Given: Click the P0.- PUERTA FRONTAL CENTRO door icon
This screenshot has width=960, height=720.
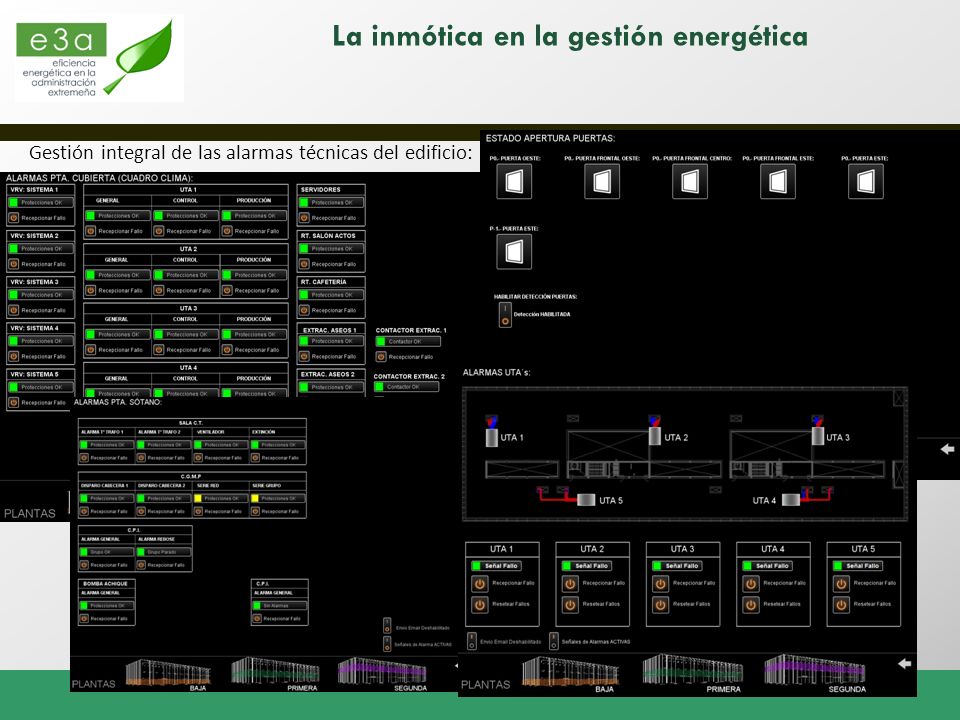Looking at the screenshot, I should point(690,181).
